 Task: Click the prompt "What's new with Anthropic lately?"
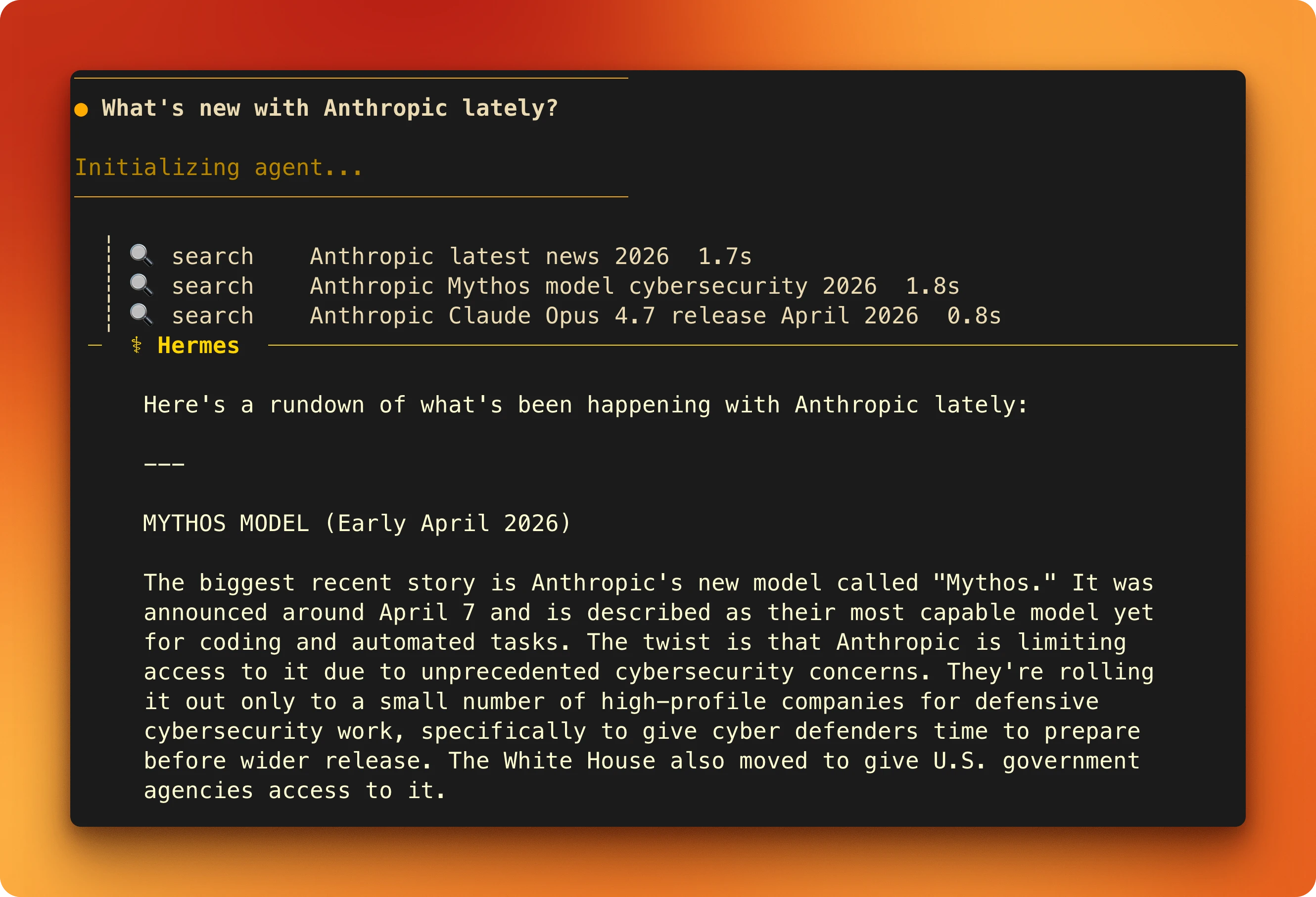(x=329, y=108)
